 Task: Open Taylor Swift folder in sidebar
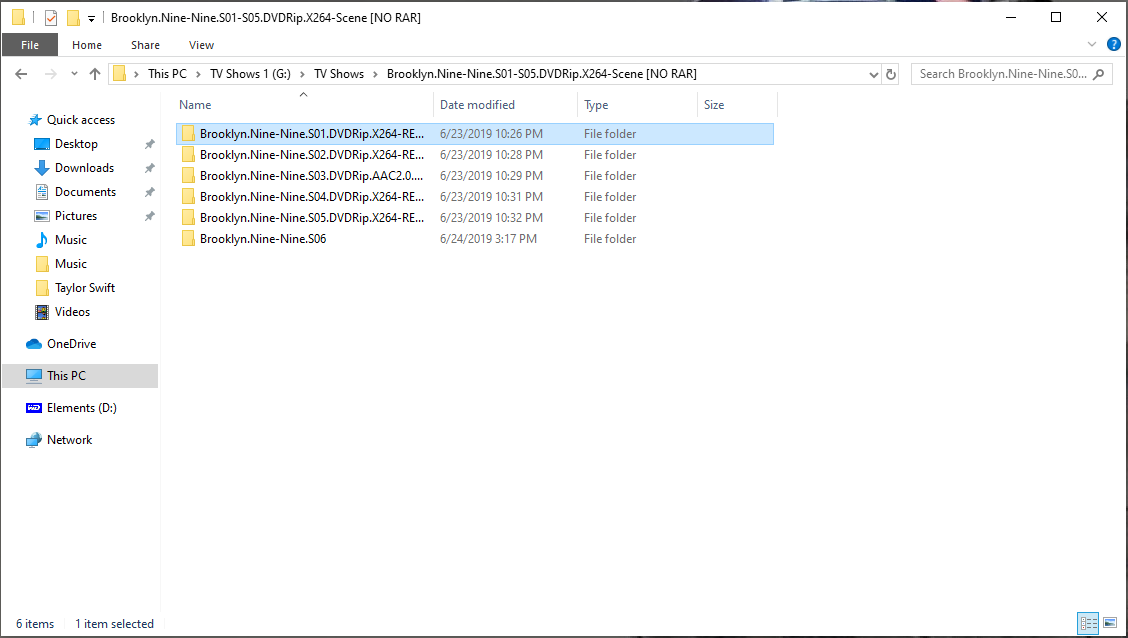tap(85, 288)
